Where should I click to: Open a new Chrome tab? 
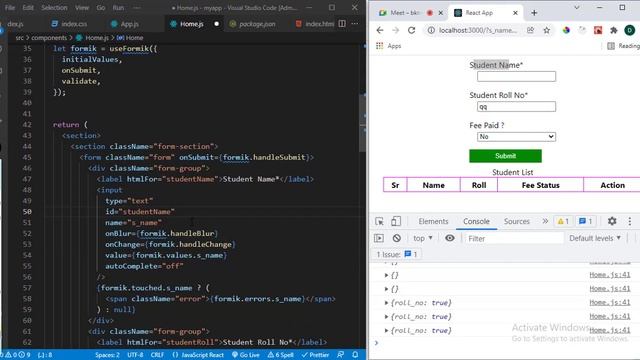(x=534, y=13)
